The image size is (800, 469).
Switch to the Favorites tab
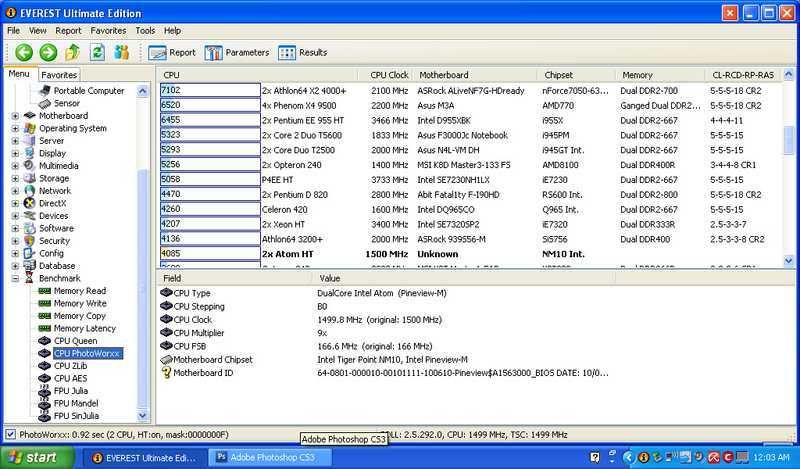coord(59,75)
